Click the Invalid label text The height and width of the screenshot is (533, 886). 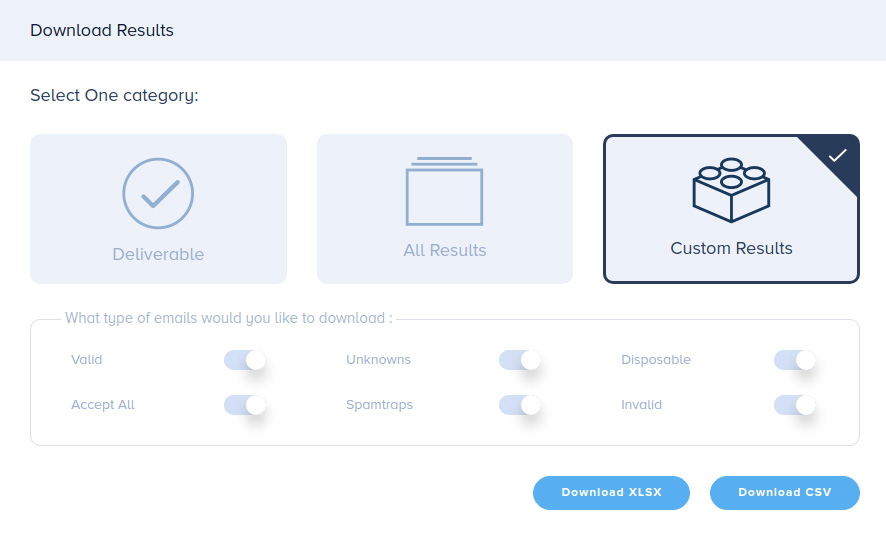click(x=641, y=405)
